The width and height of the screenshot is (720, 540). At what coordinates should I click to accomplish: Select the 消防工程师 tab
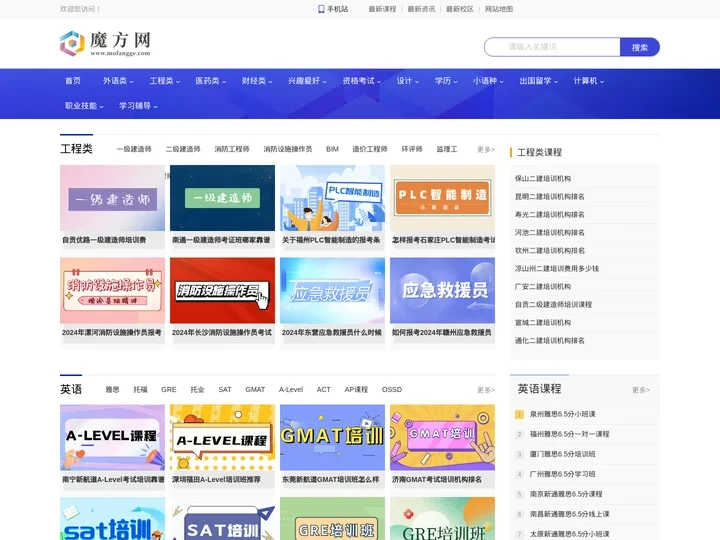pyautogui.click(x=232, y=149)
